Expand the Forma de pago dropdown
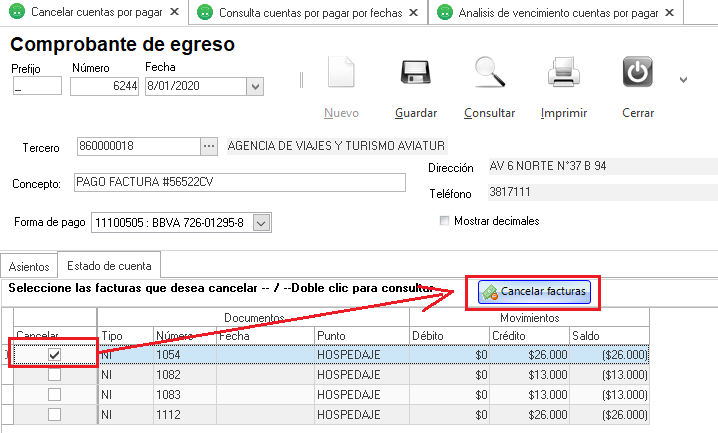This screenshot has width=718, height=433. [261, 223]
